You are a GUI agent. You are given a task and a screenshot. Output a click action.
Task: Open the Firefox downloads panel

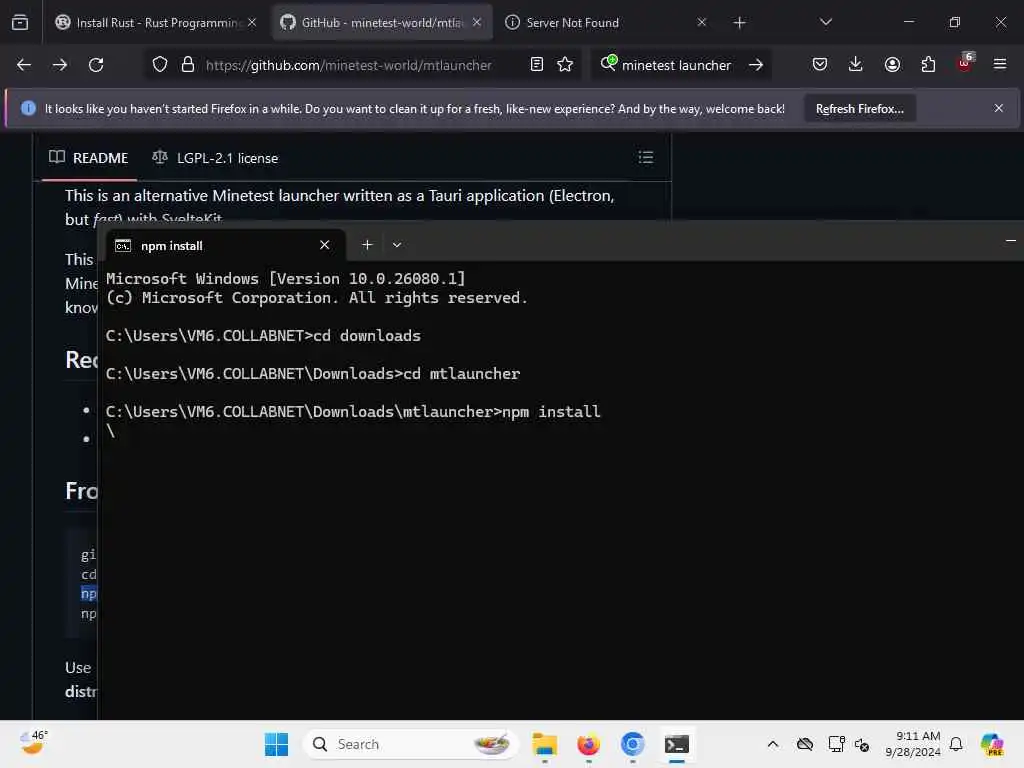coord(856,65)
